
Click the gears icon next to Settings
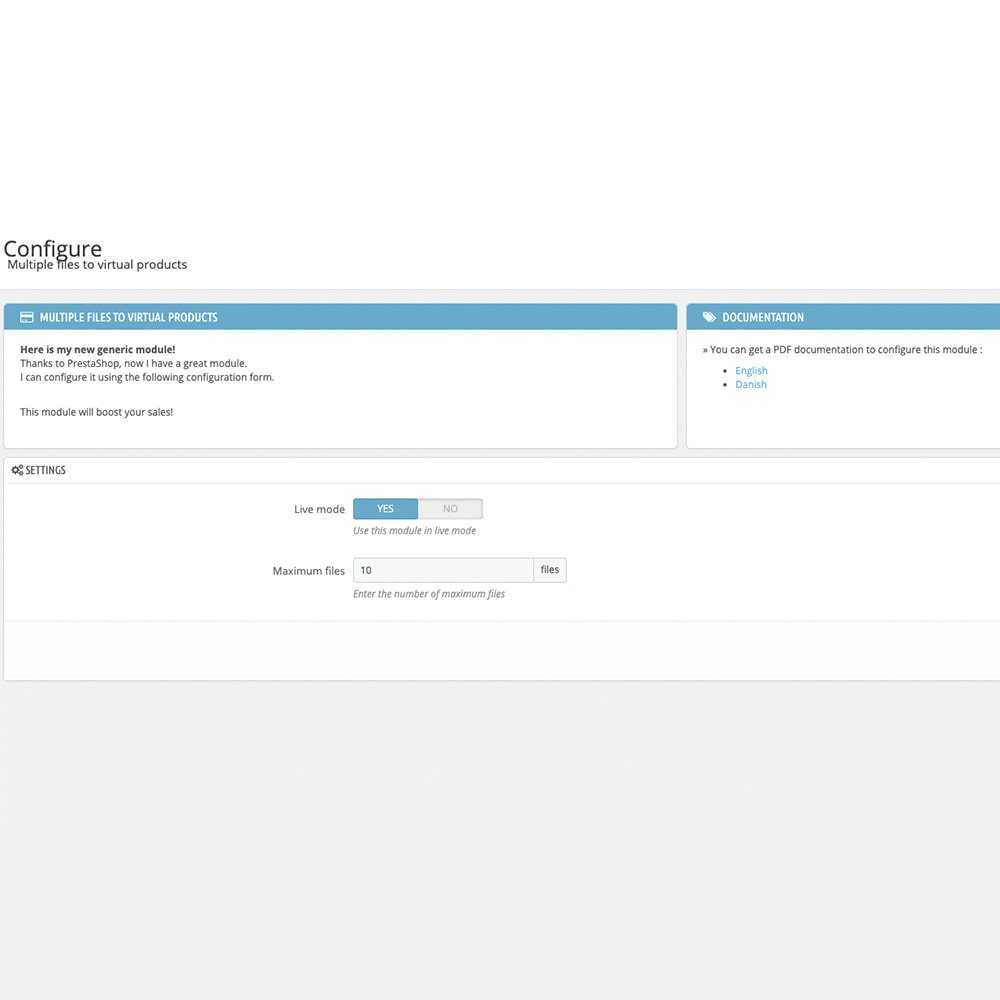coord(17,470)
